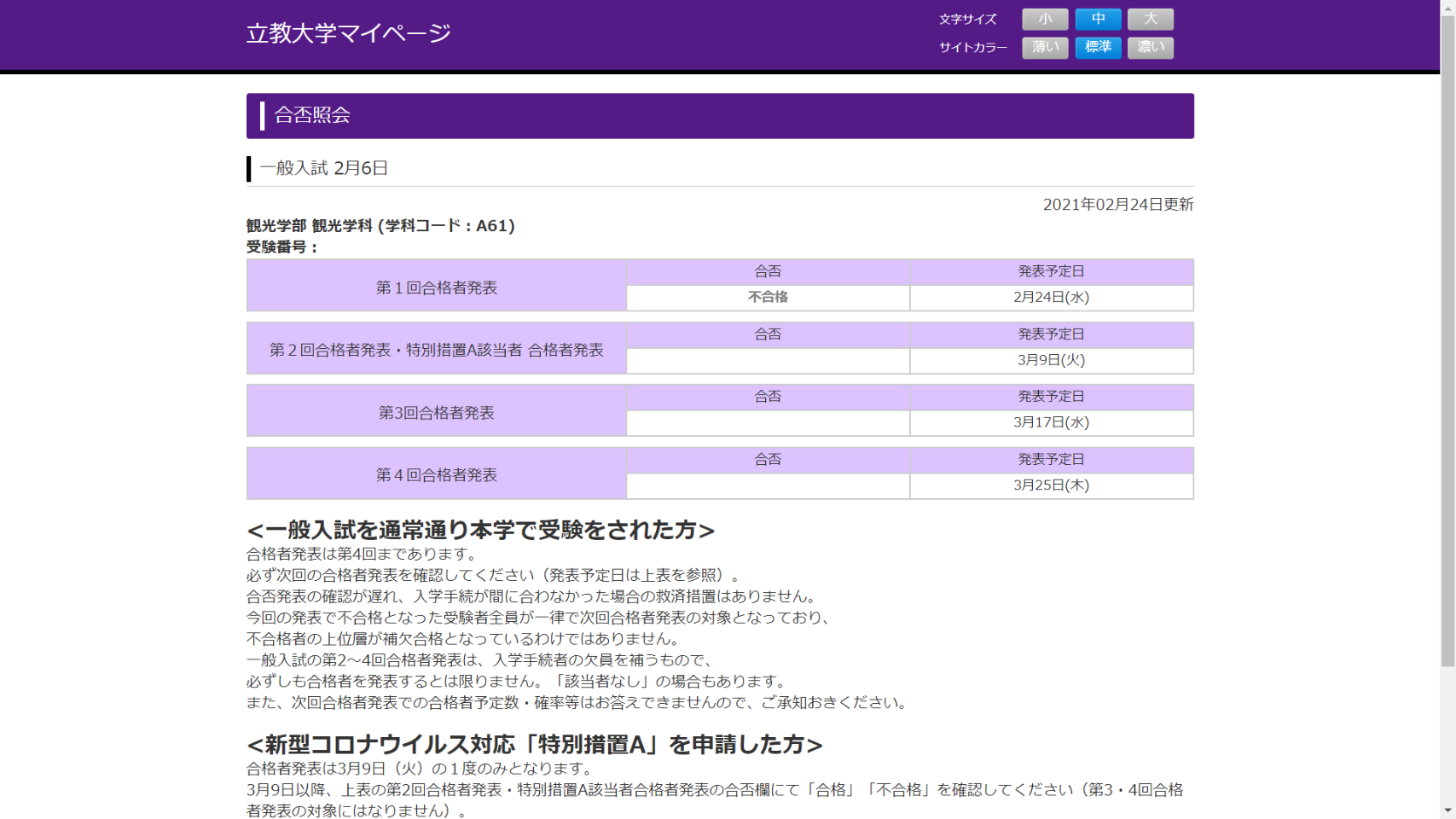Image resolution: width=1456 pixels, height=819 pixels.
Task: Switch site color to light (薄い)
Action: [x=1045, y=48]
